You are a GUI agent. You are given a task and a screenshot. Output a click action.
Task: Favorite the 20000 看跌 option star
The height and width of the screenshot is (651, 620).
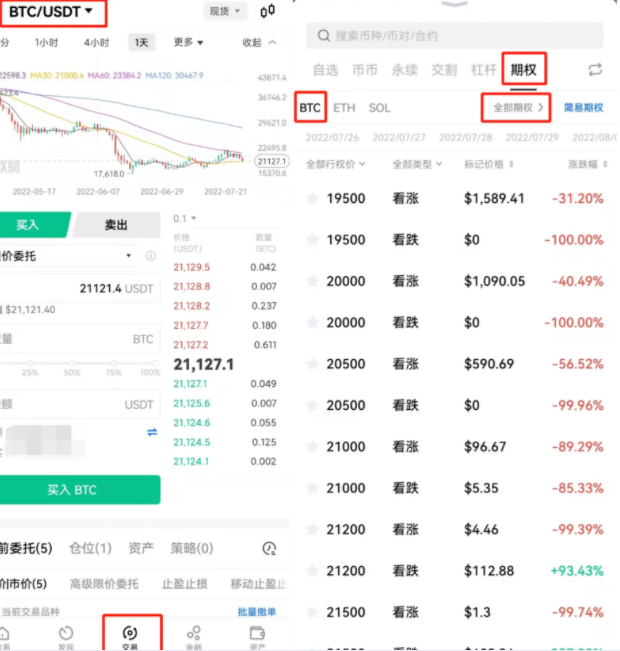click(x=312, y=322)
